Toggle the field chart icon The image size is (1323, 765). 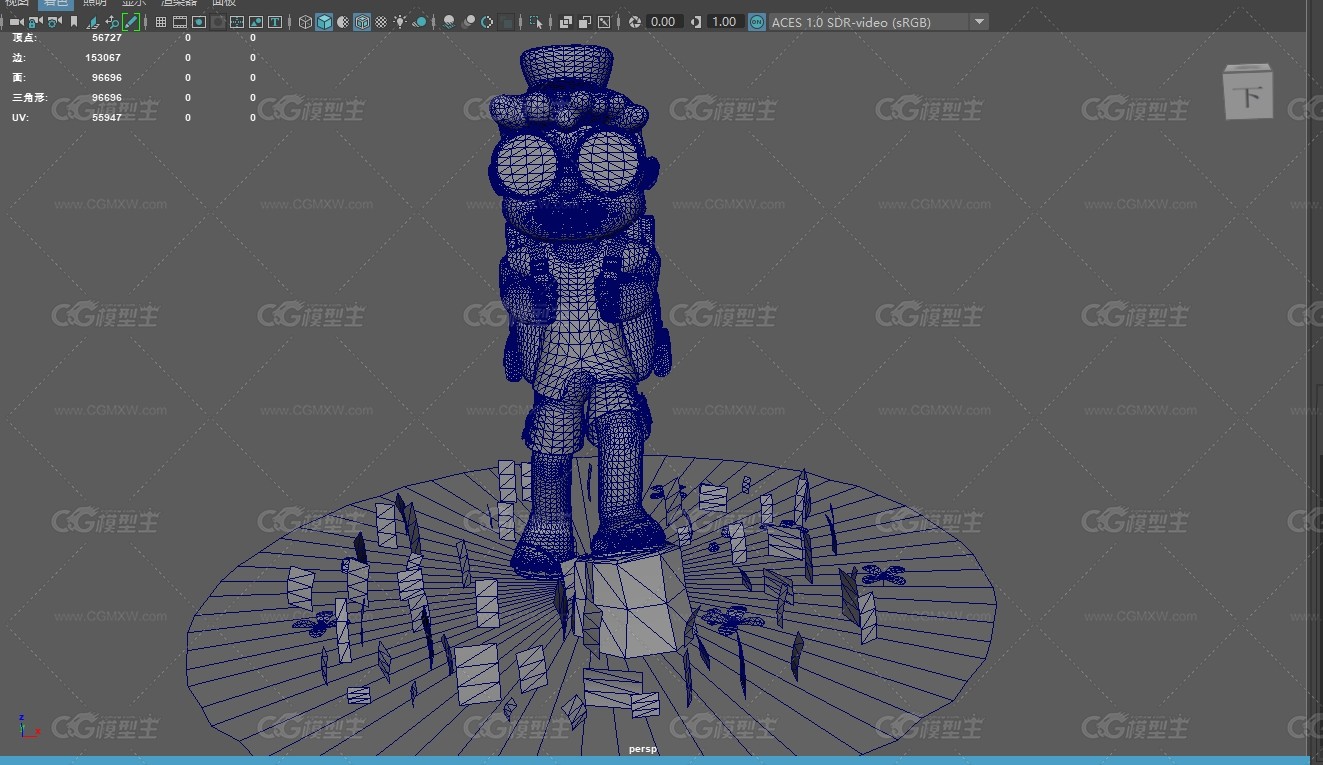tap(237, 22)
